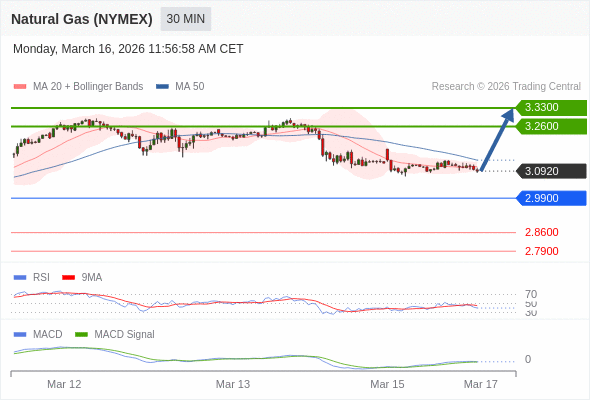Click the Mar 15 date axis label

387,384
